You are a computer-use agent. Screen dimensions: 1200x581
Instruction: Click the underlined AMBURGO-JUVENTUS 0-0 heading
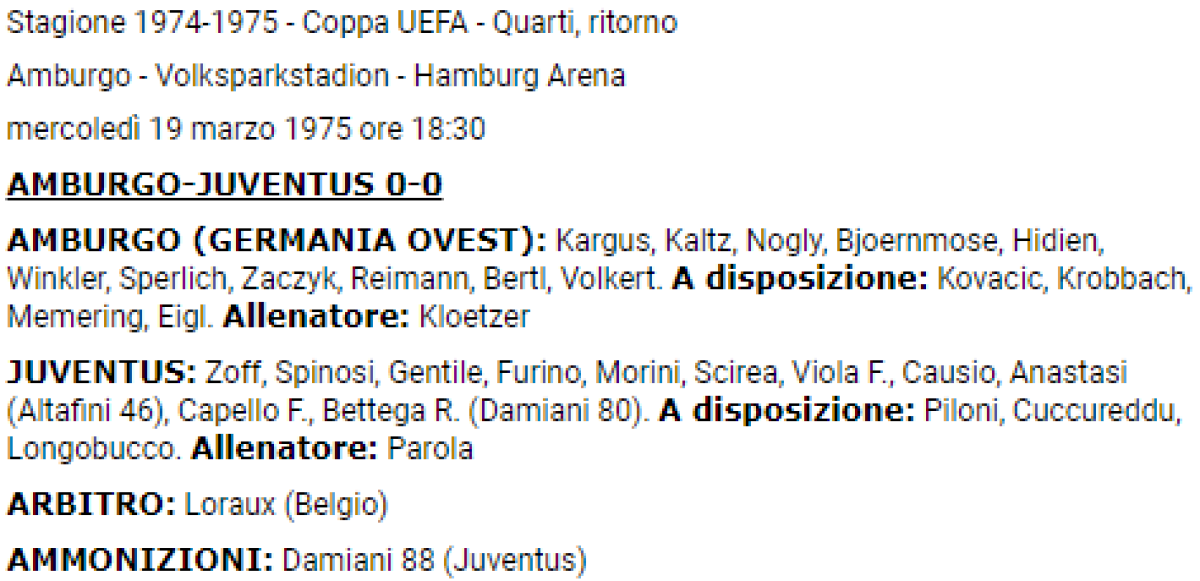point(225,186)
